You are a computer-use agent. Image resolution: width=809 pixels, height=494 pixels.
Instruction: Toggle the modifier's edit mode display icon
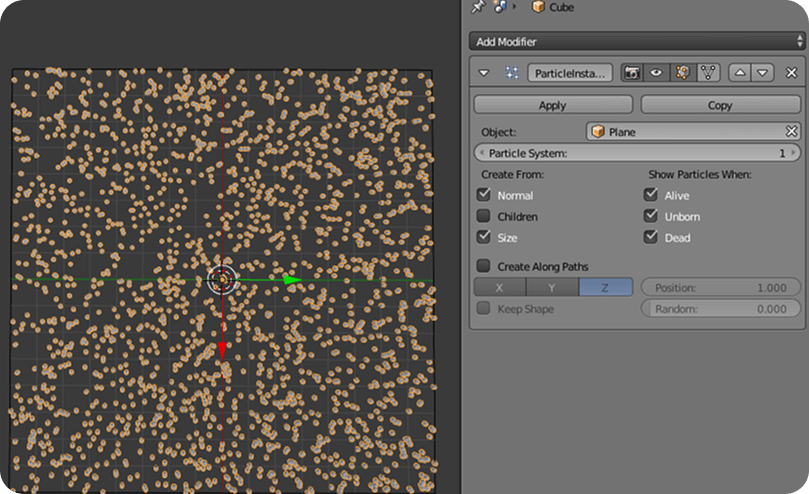[x=680, y=73]
